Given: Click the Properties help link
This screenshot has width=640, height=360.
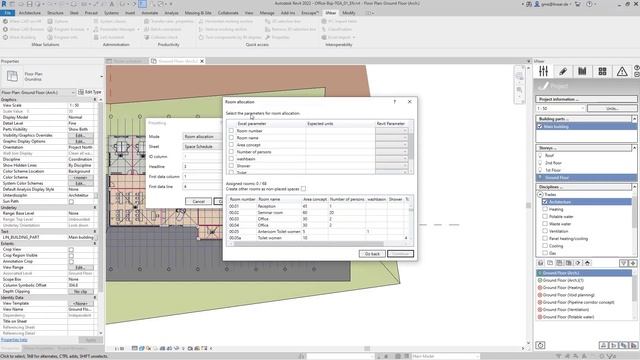Looking at the screenshot, I should pyautogui.click(x=14, y=340).
